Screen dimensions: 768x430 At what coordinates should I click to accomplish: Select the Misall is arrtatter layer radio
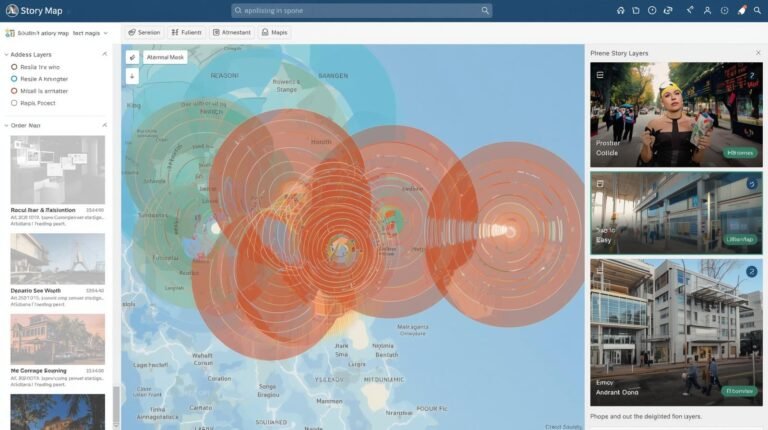[x=14, y=91]
